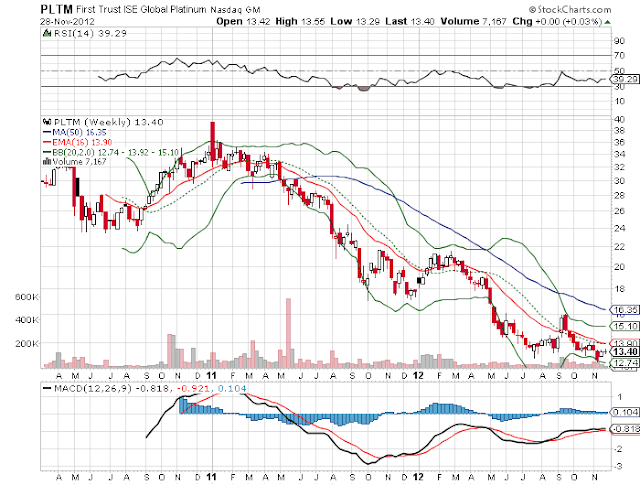Click the PLTM ticker symbol in the title
Viewport: 640px width, 485px height.
coord(57,9)
